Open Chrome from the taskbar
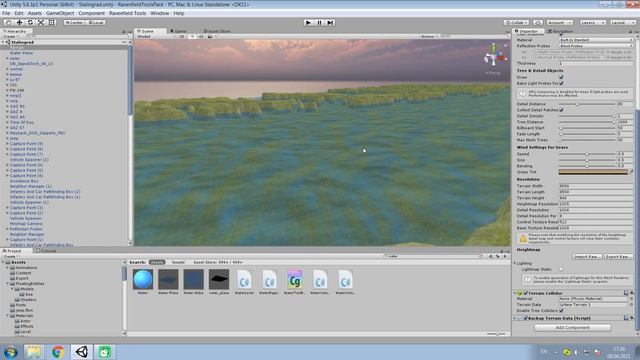This screenshot has width=640, height=360. click(58, 351)
